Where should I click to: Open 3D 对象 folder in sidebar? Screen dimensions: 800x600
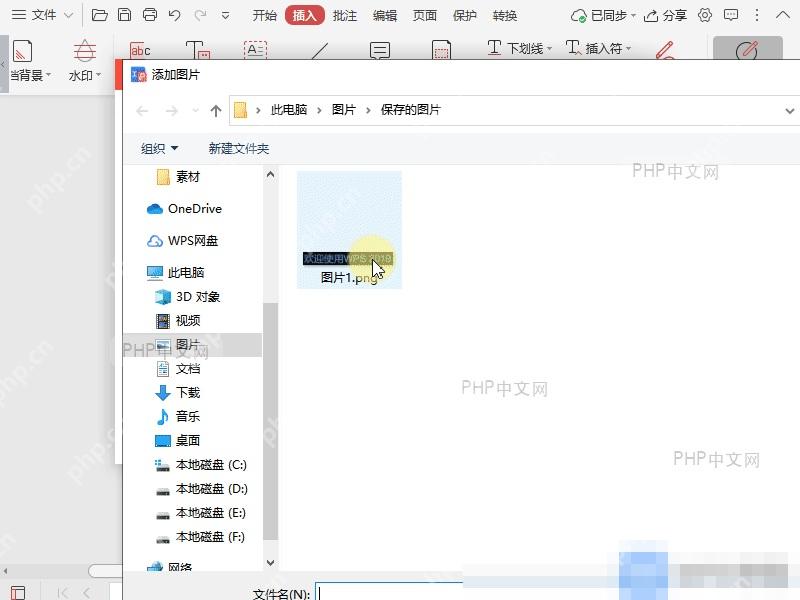coord(187,296)
